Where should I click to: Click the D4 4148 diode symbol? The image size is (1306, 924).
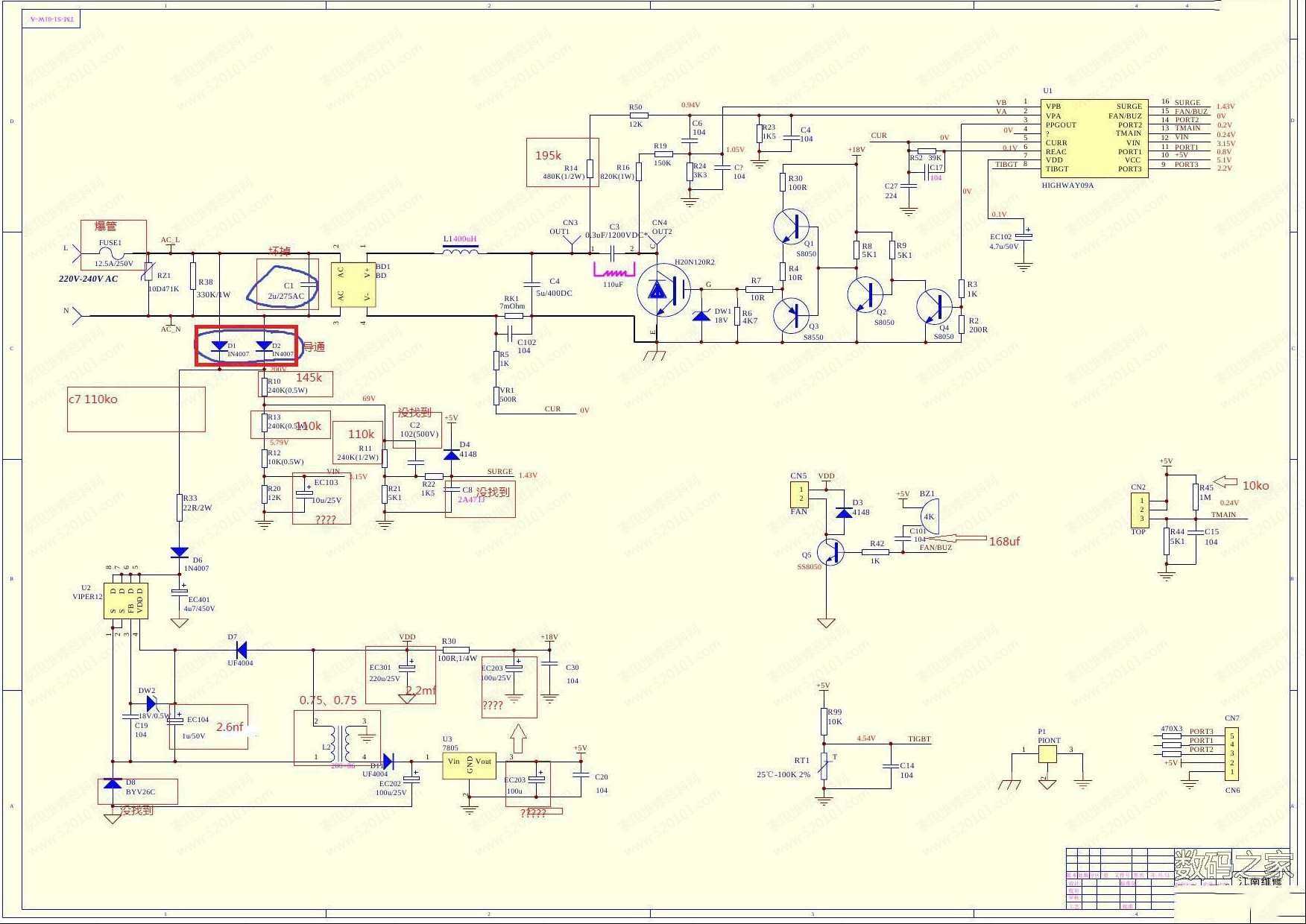pos(452,454)
